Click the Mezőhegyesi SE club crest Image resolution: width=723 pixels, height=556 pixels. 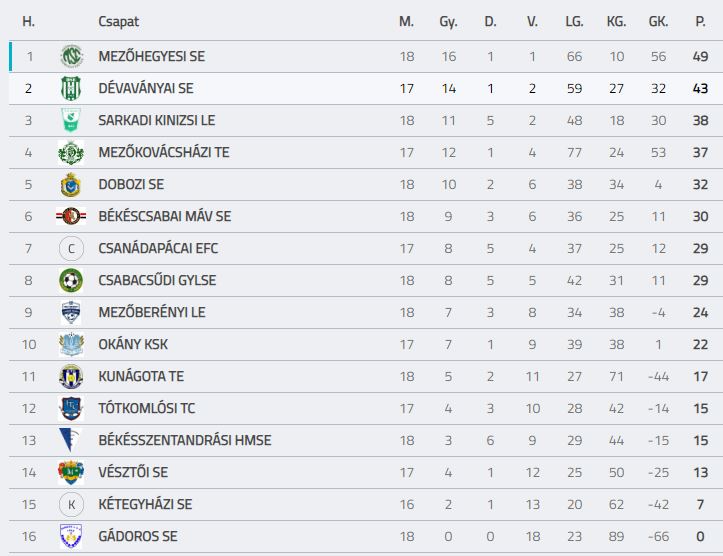71,56
